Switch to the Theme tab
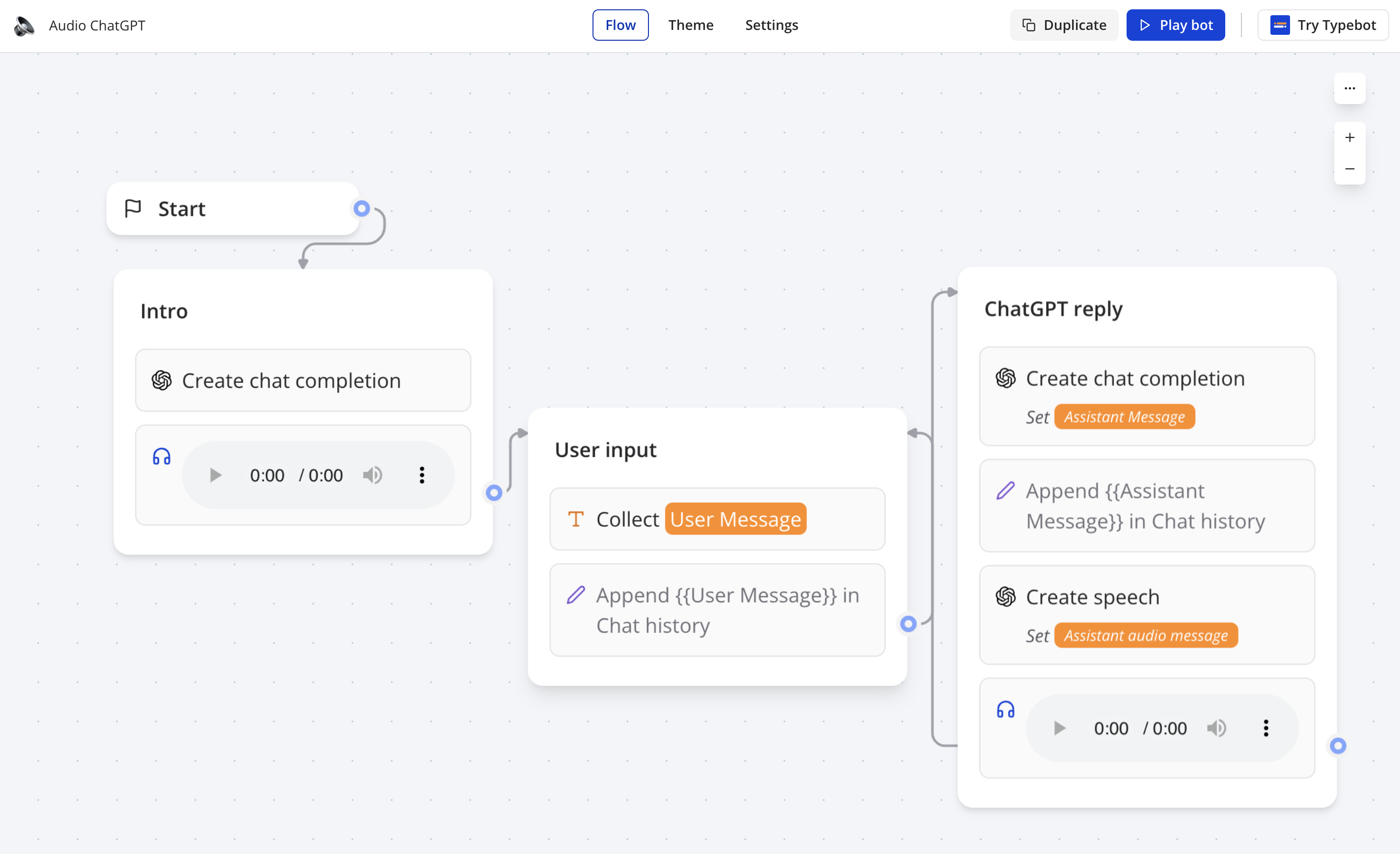The width and height of the screenshot is (1400, 854). click(690, 25)
